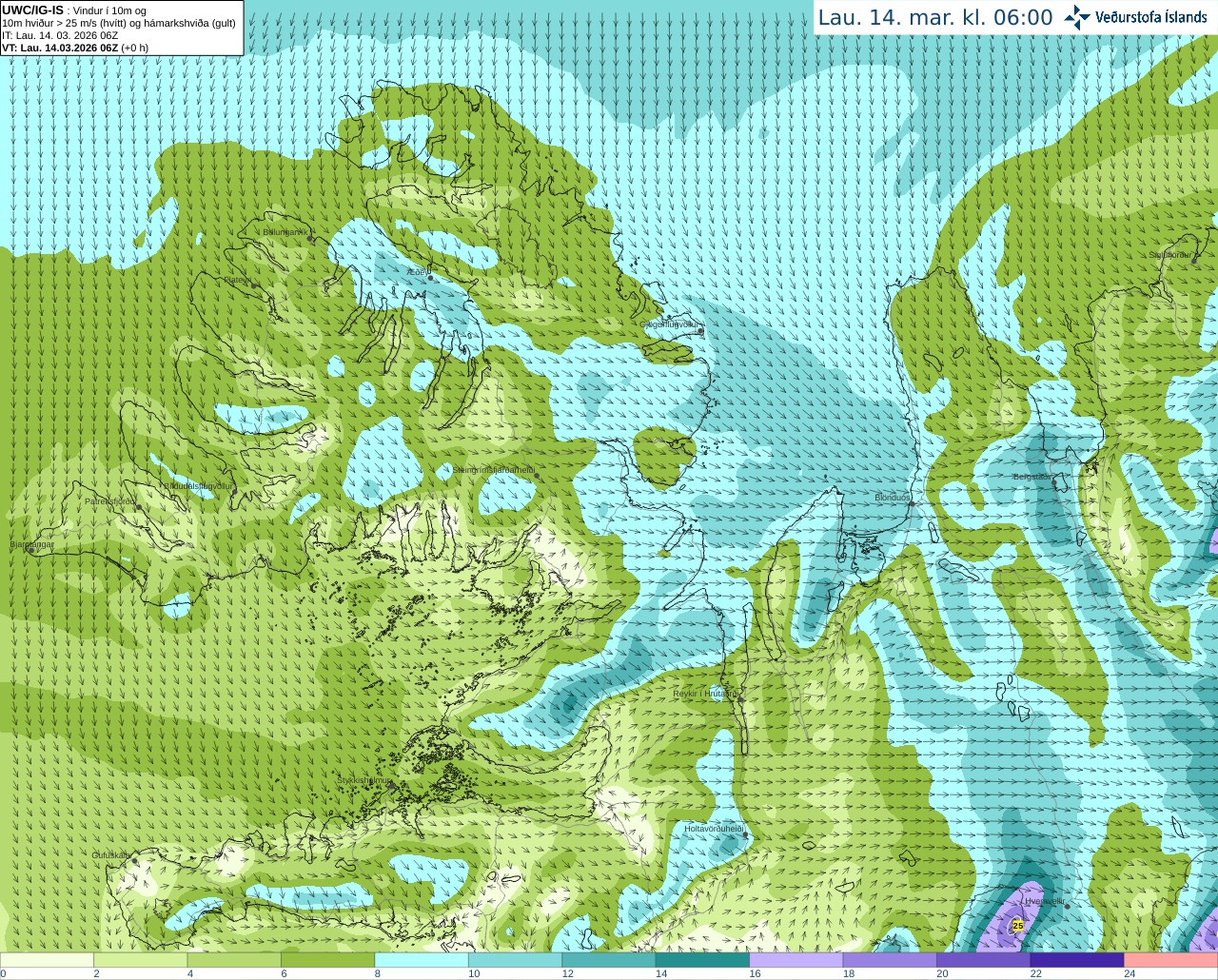
Task: Click the pink swatch above 24 m/s
Action: pyautogui.click(x=1171, y=960)
